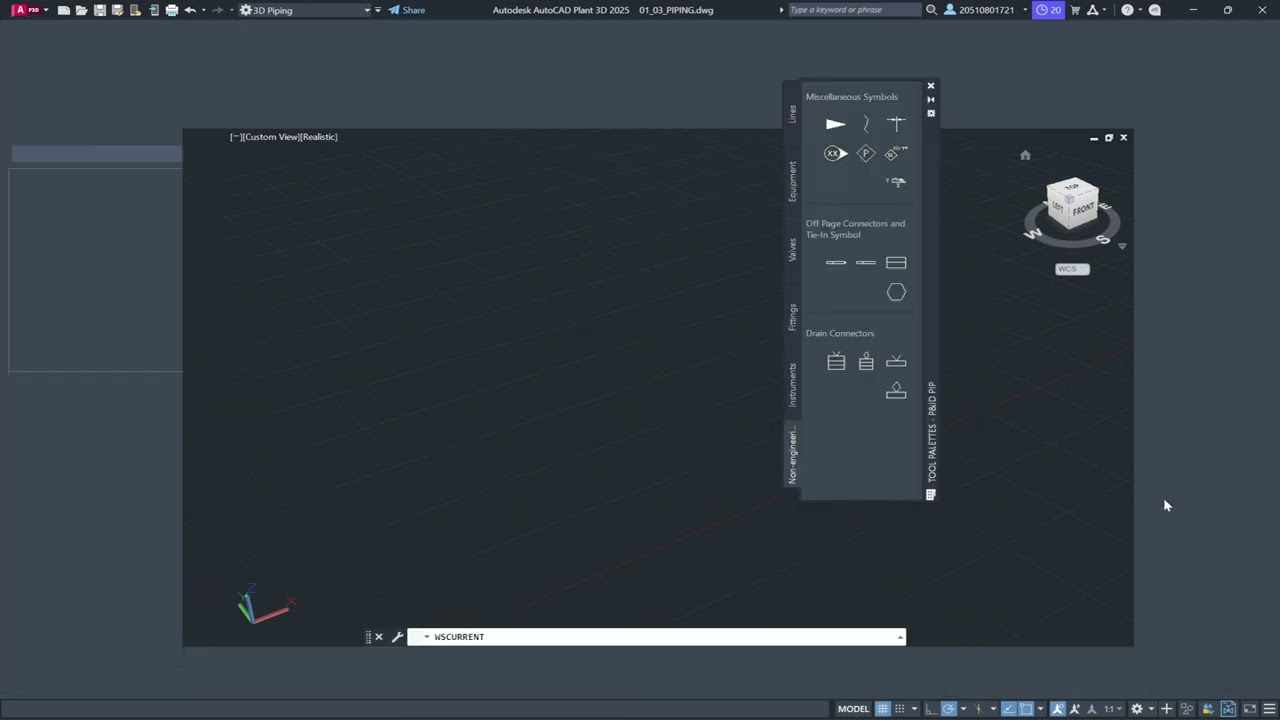Select the hexagon tie-in symbol

point(896,292)
